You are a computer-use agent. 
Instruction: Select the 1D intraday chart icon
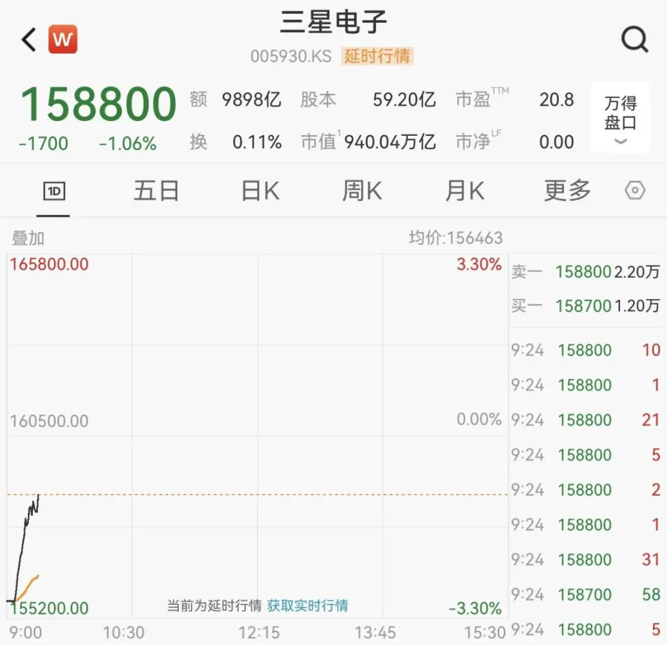click(x=53, y=191)
